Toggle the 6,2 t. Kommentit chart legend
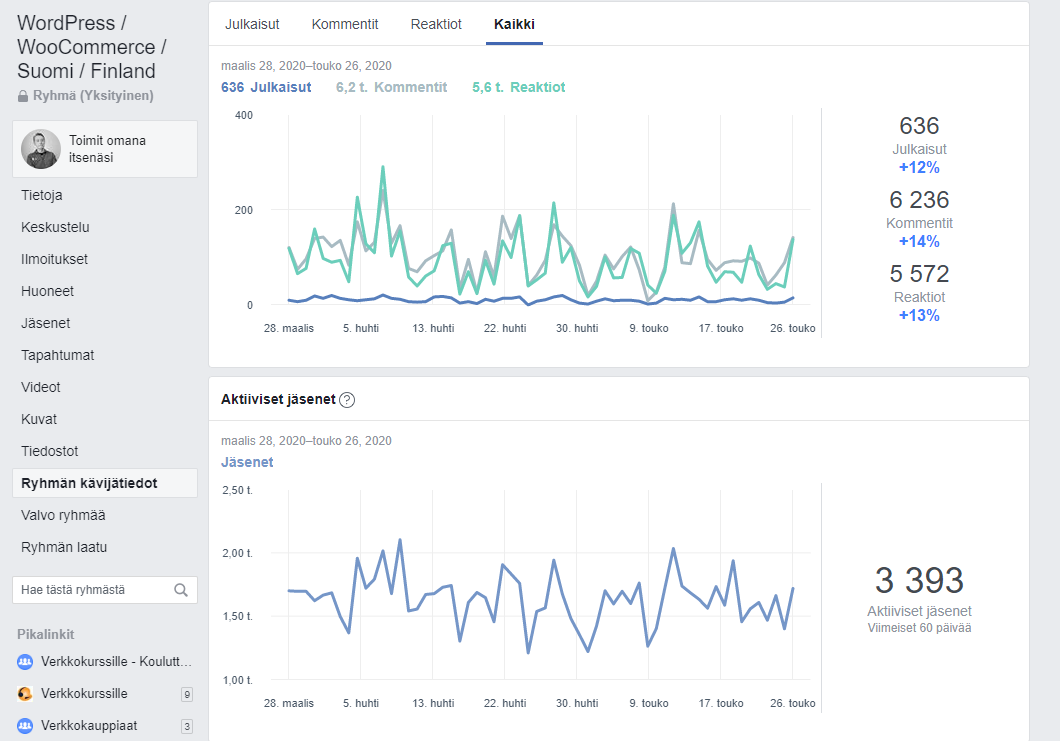This screenshot has width=1060, height=741. click(x=392, y=87)
